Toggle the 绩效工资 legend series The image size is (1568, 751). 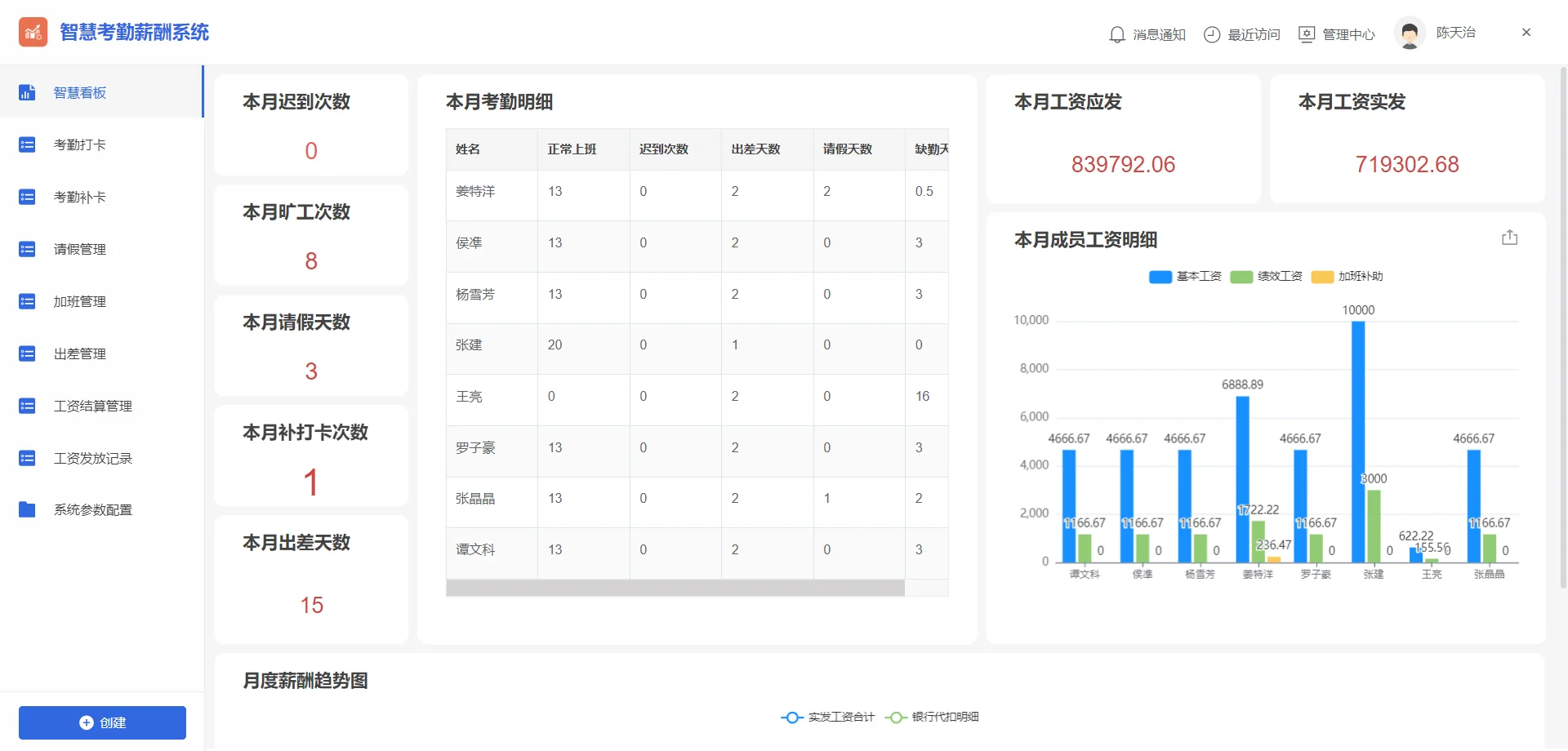pos(1266,277)
